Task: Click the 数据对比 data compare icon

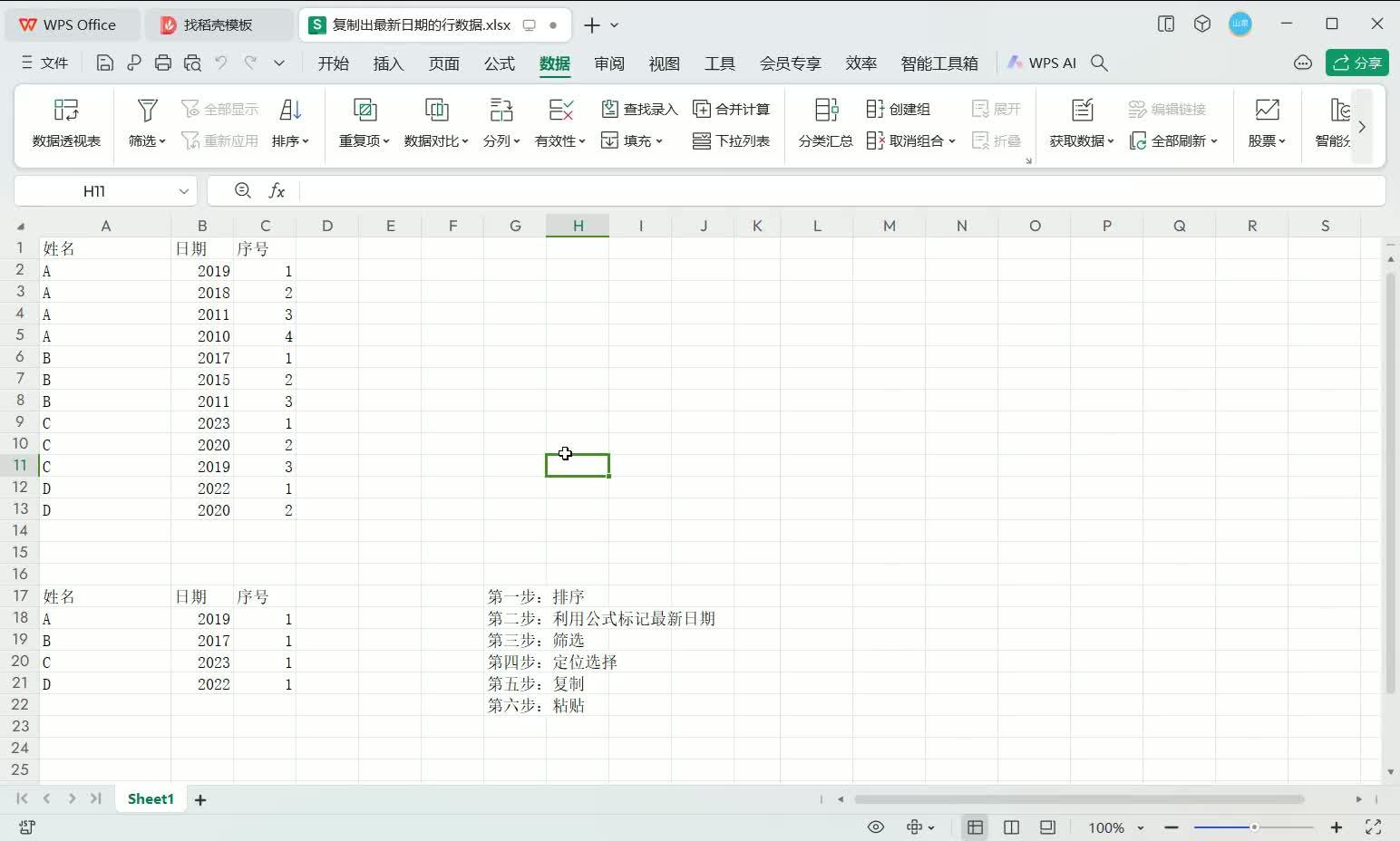Action: pos(435,123)
